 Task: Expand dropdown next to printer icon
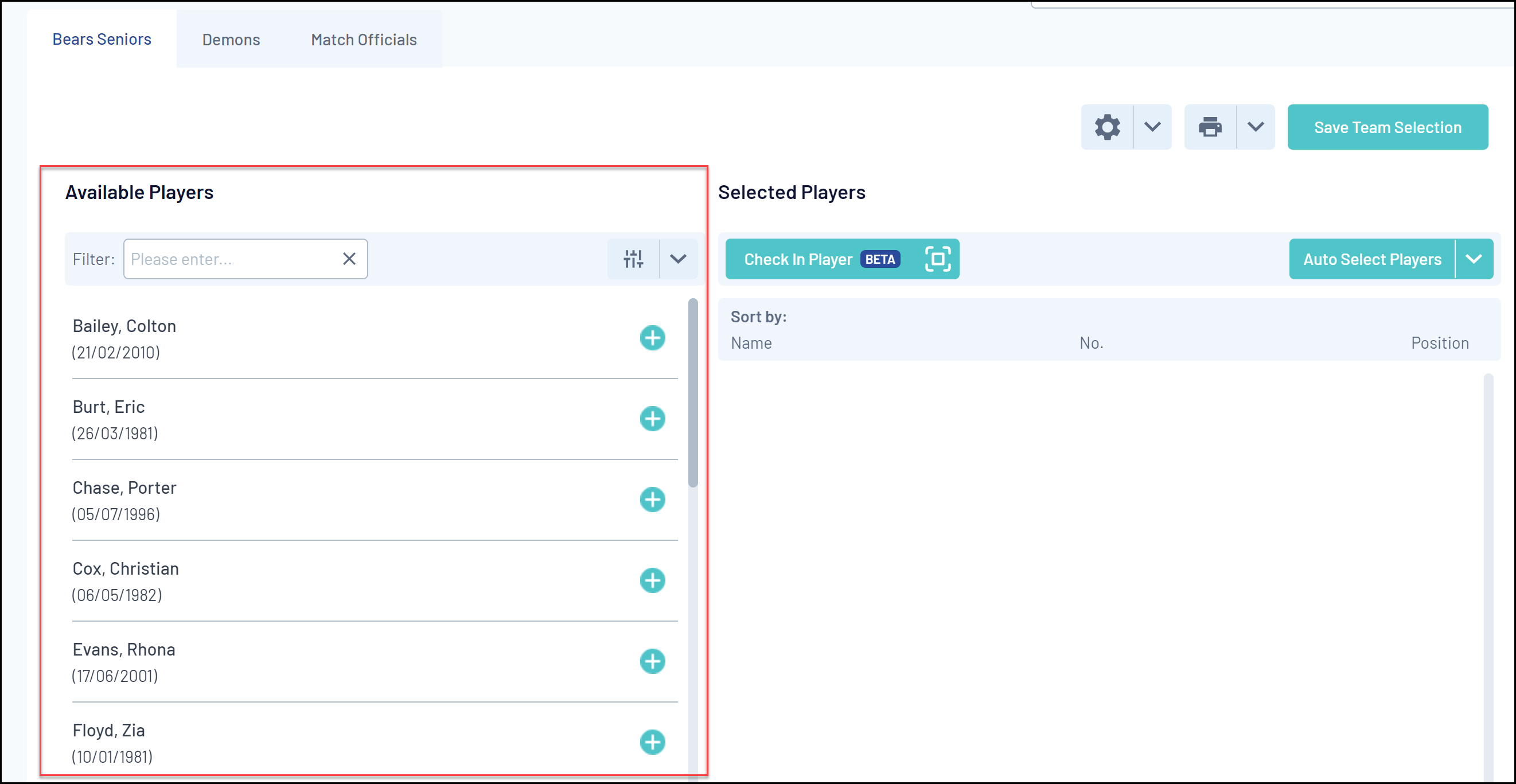(1255, 127)
